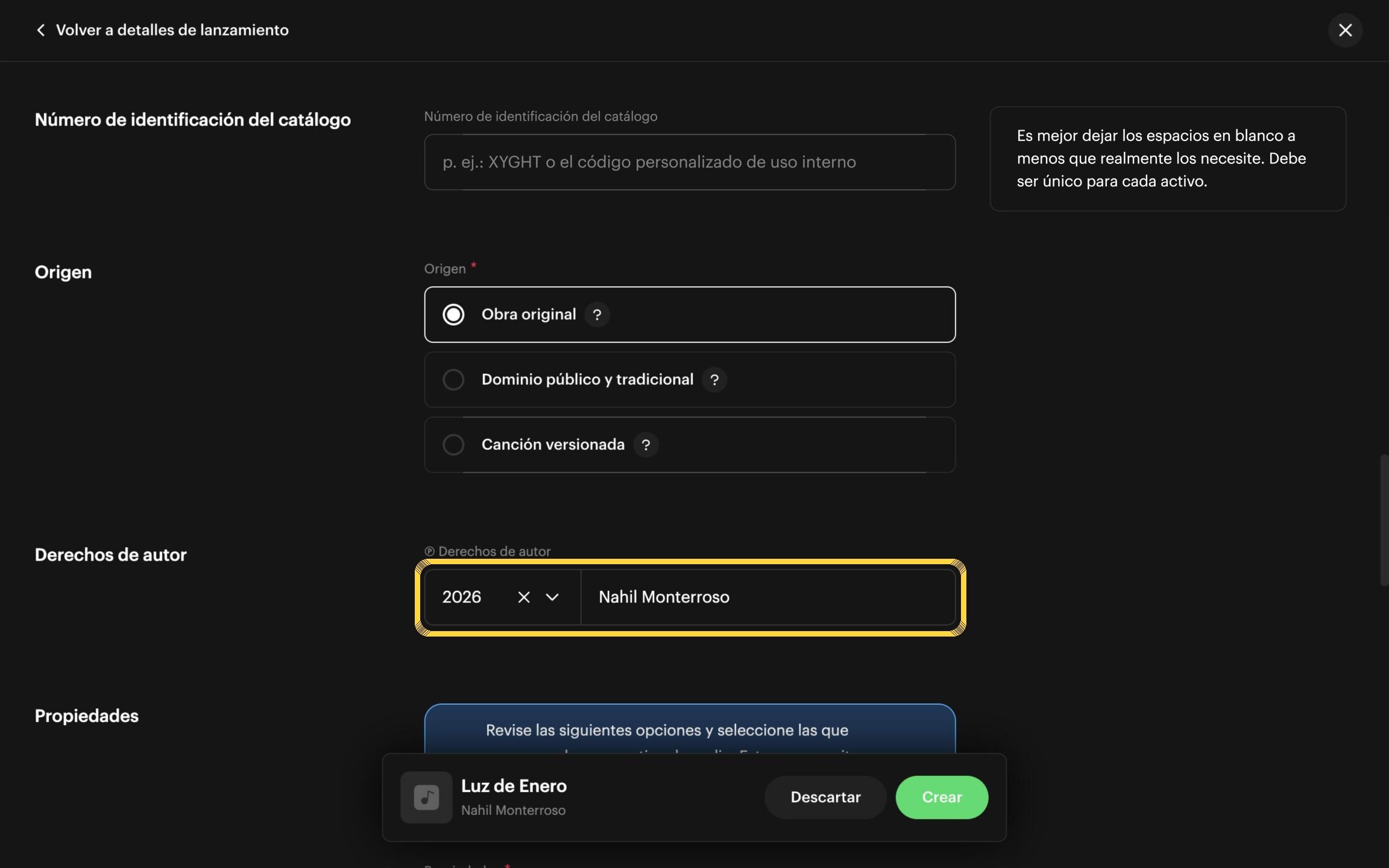Show help for Dominio público y tradicional
The image size is (1389, 868).
click(x=714, y=380)
